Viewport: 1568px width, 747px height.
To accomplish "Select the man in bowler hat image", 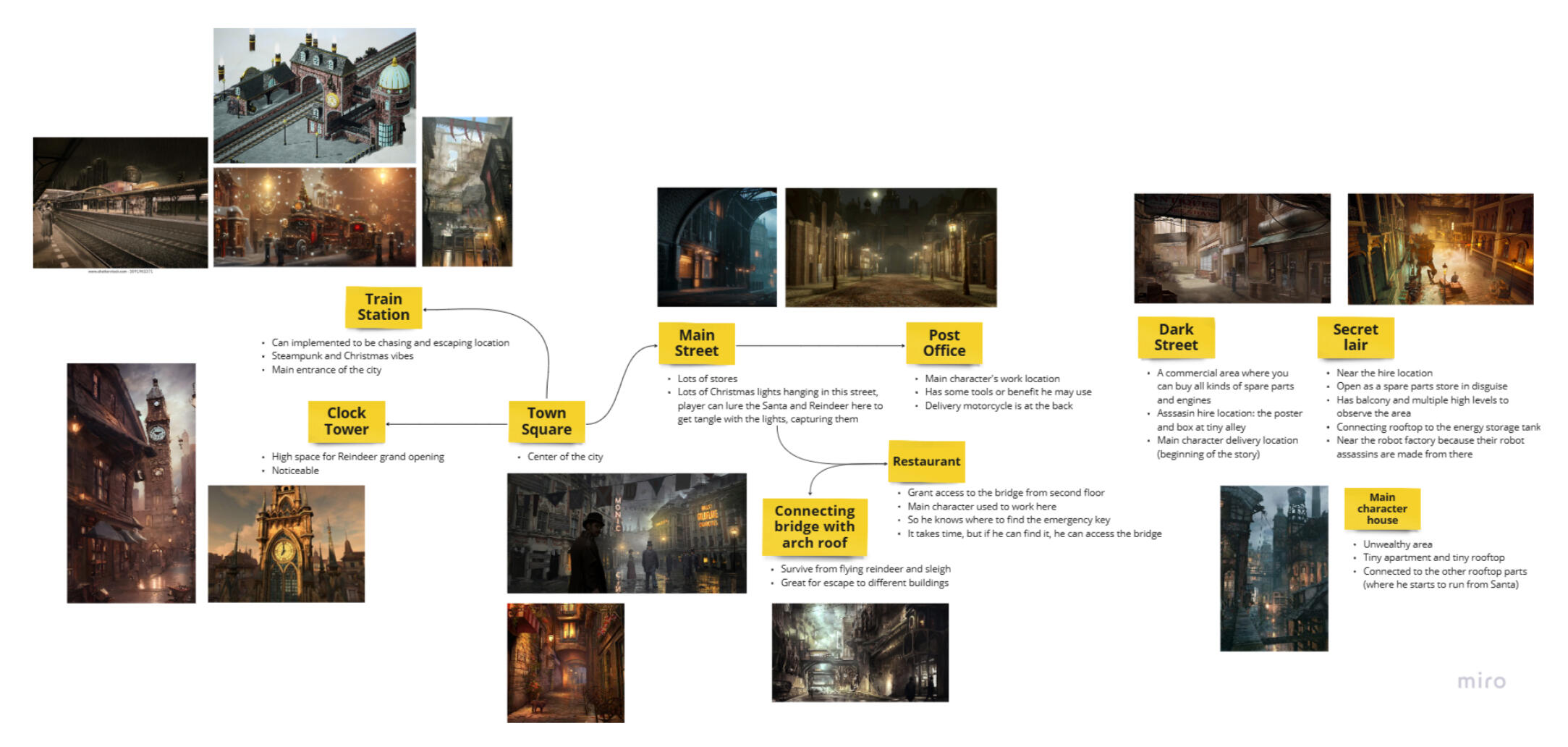I will [x=627, y=533].
